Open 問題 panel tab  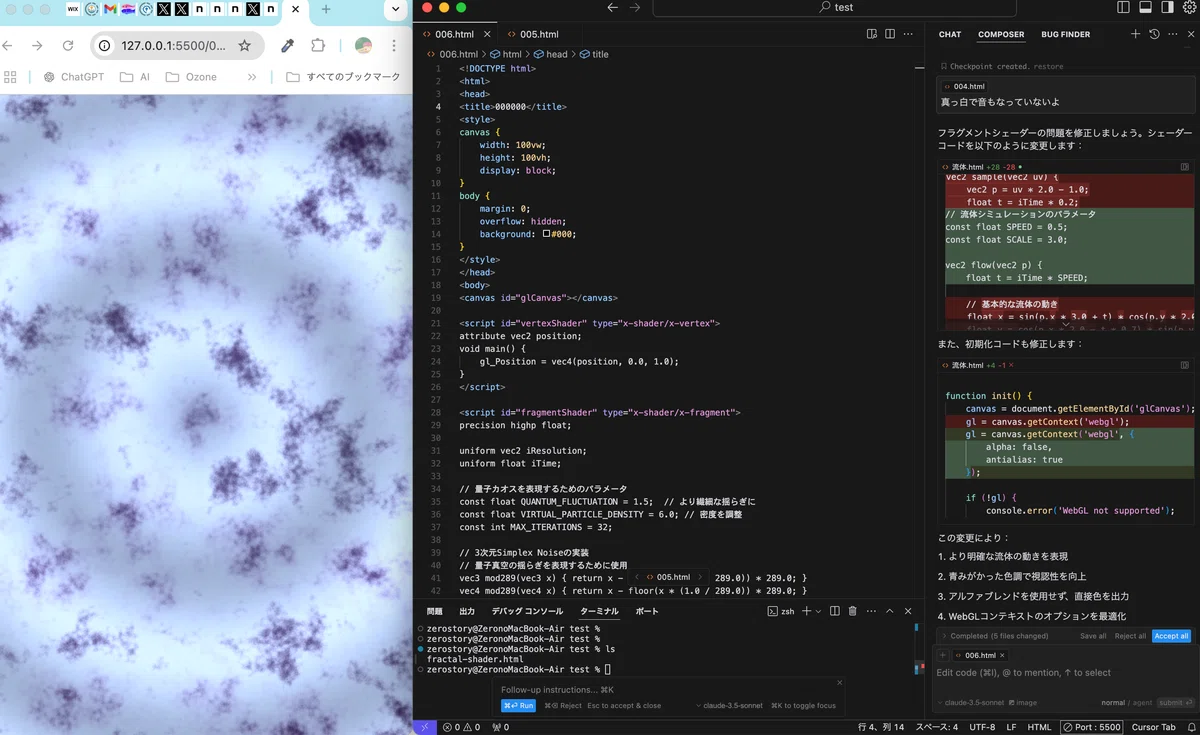pos(434,611)
